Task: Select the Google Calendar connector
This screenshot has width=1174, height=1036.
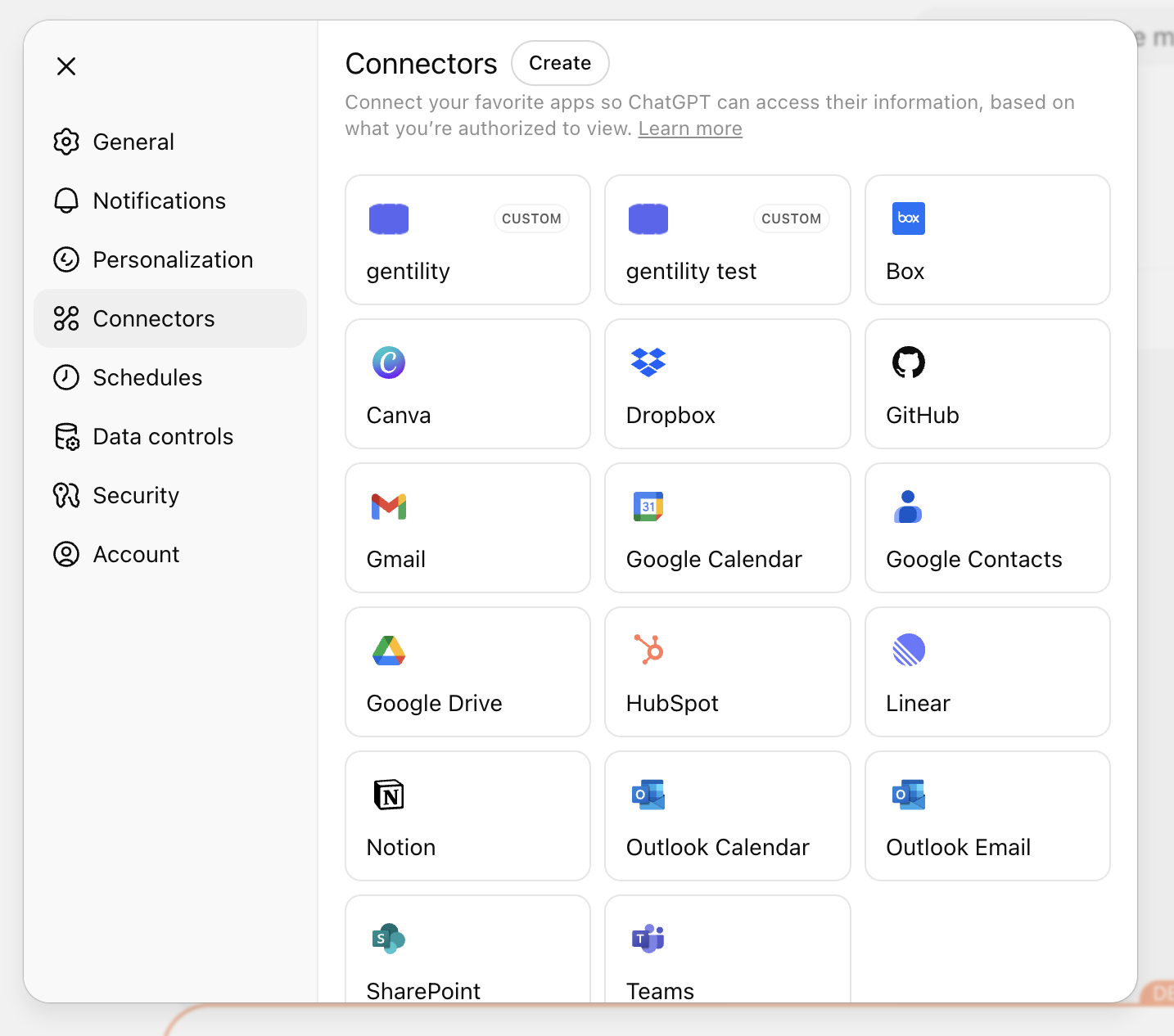Action: coord(727,528)
